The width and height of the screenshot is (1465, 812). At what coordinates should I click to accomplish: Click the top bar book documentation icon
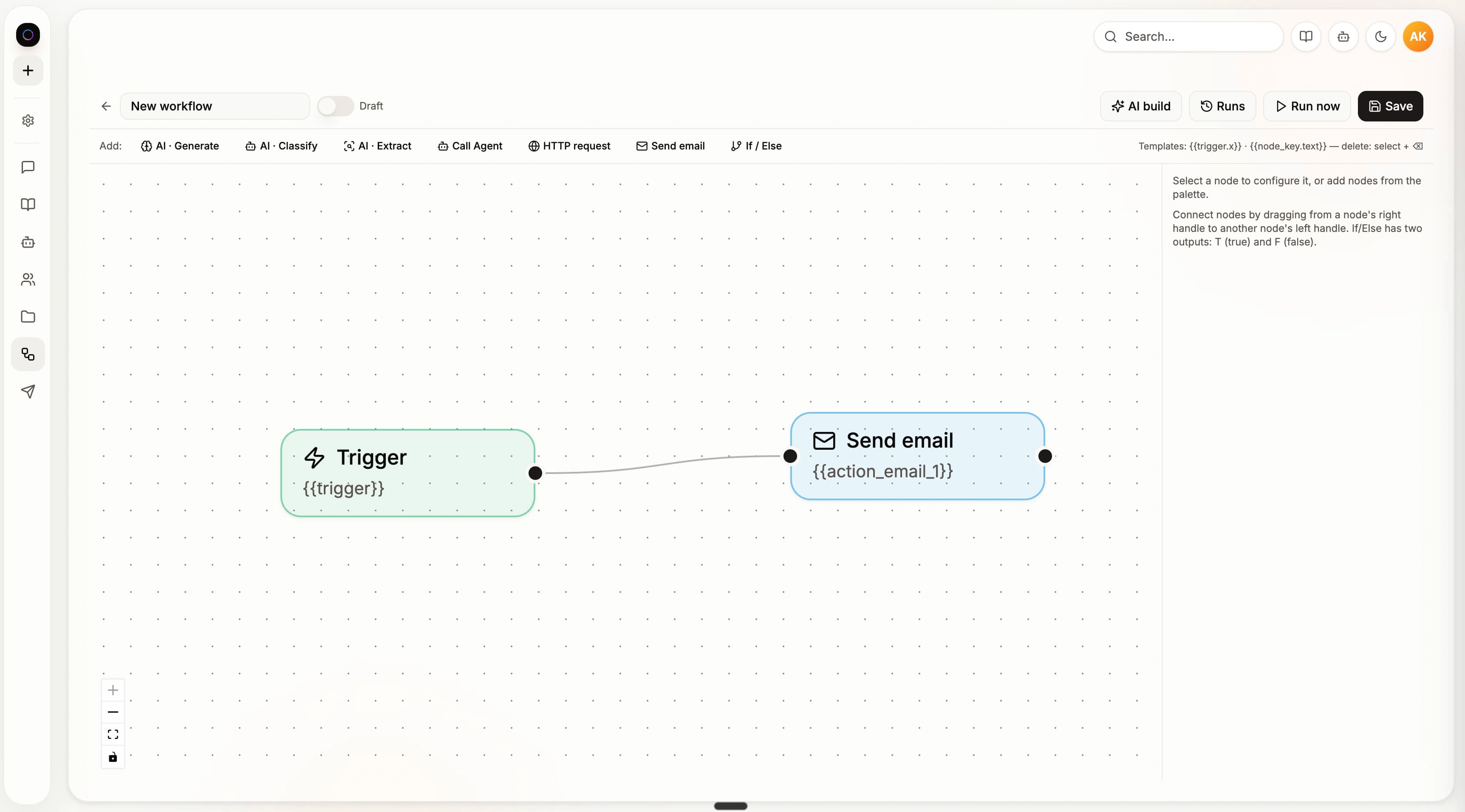tap(1306, 37)
